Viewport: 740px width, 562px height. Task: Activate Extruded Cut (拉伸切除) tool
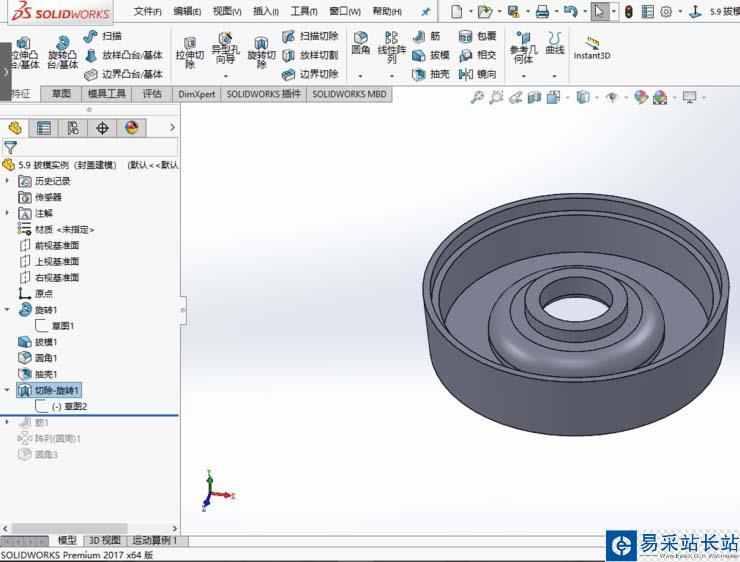(190, 52)
